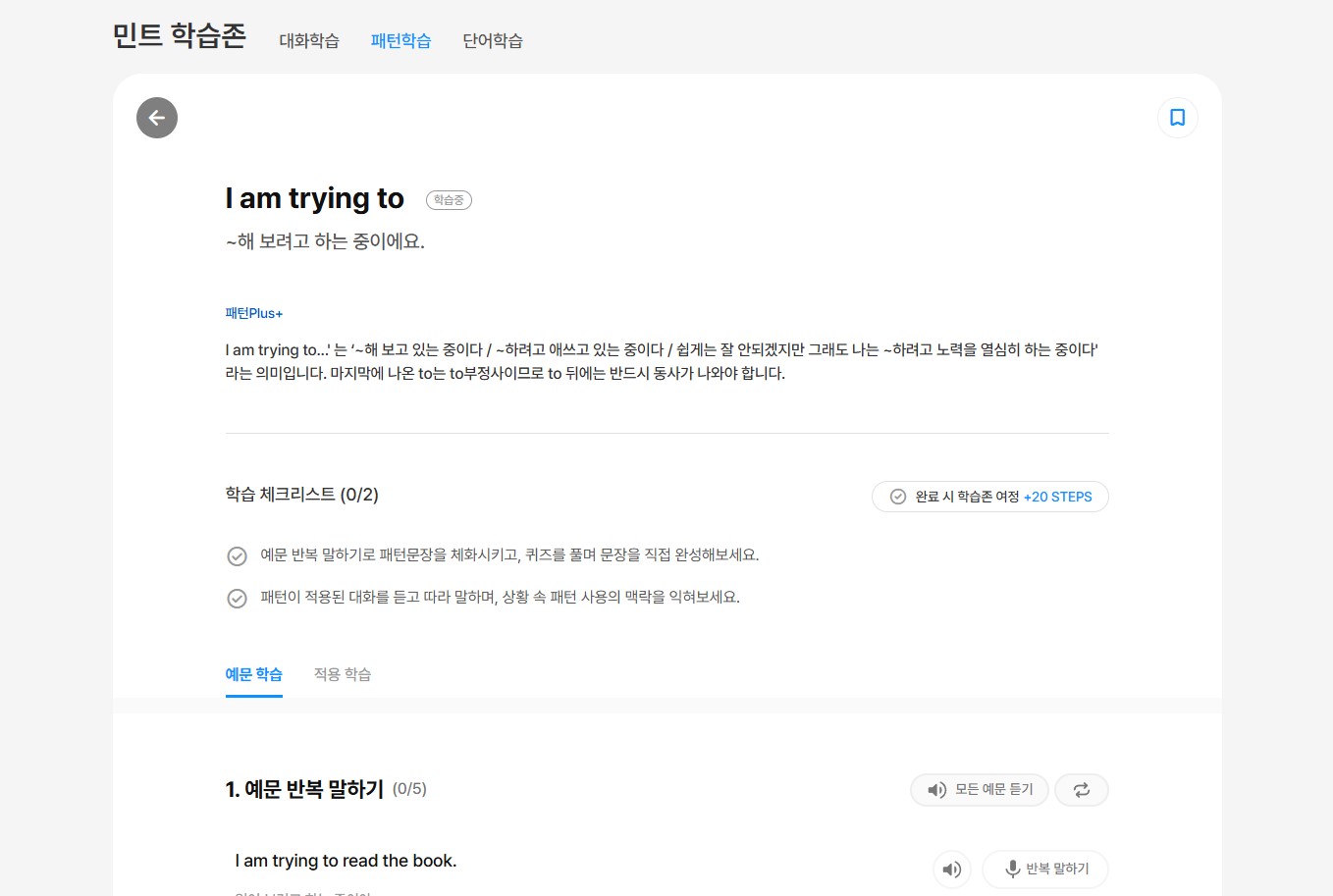Switch to the 예문 학습 tab
Image resolution: width=1333 pixels, height=896 pixels.
[254, 674]
